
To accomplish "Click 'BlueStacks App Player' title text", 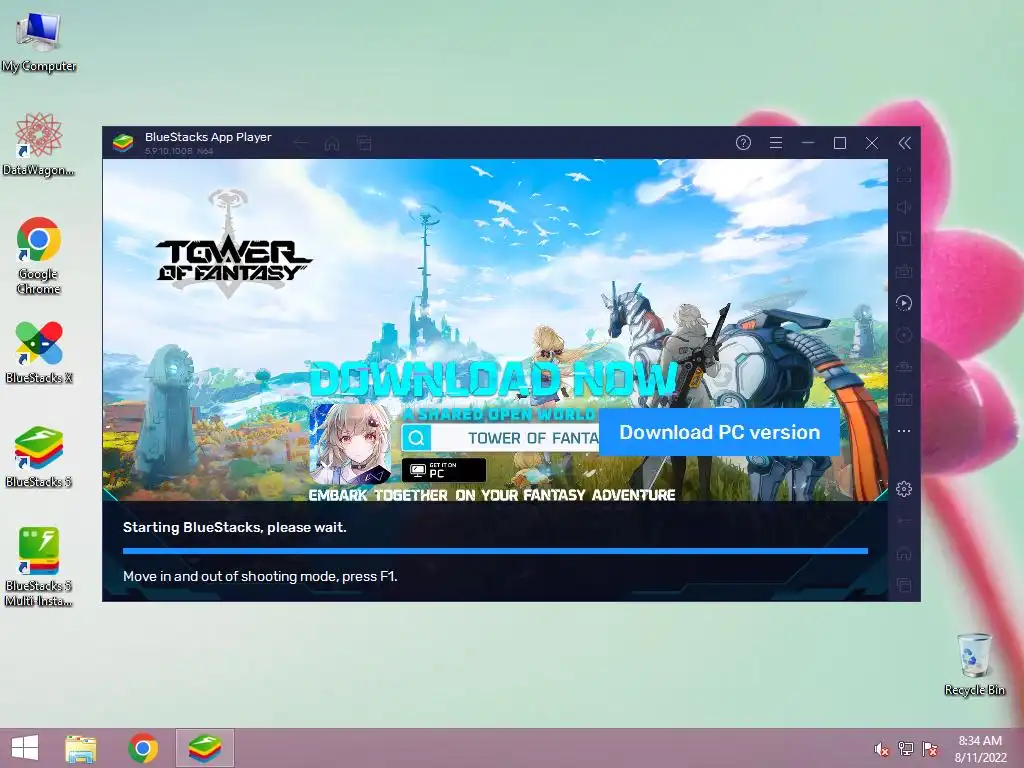I will click(208, 137).
